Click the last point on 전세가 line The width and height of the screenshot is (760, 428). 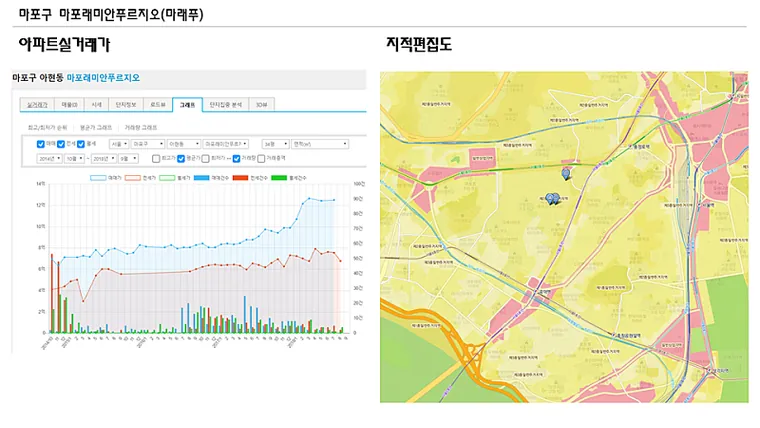coord(340,261)
